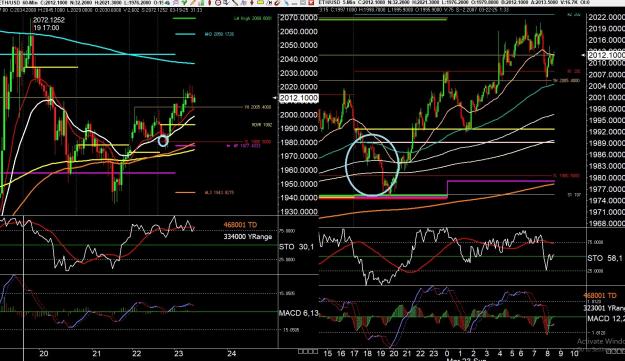625x361 pixels.
Task: Click the cyan MO 2059 legend label
Action: coord(219,34)
